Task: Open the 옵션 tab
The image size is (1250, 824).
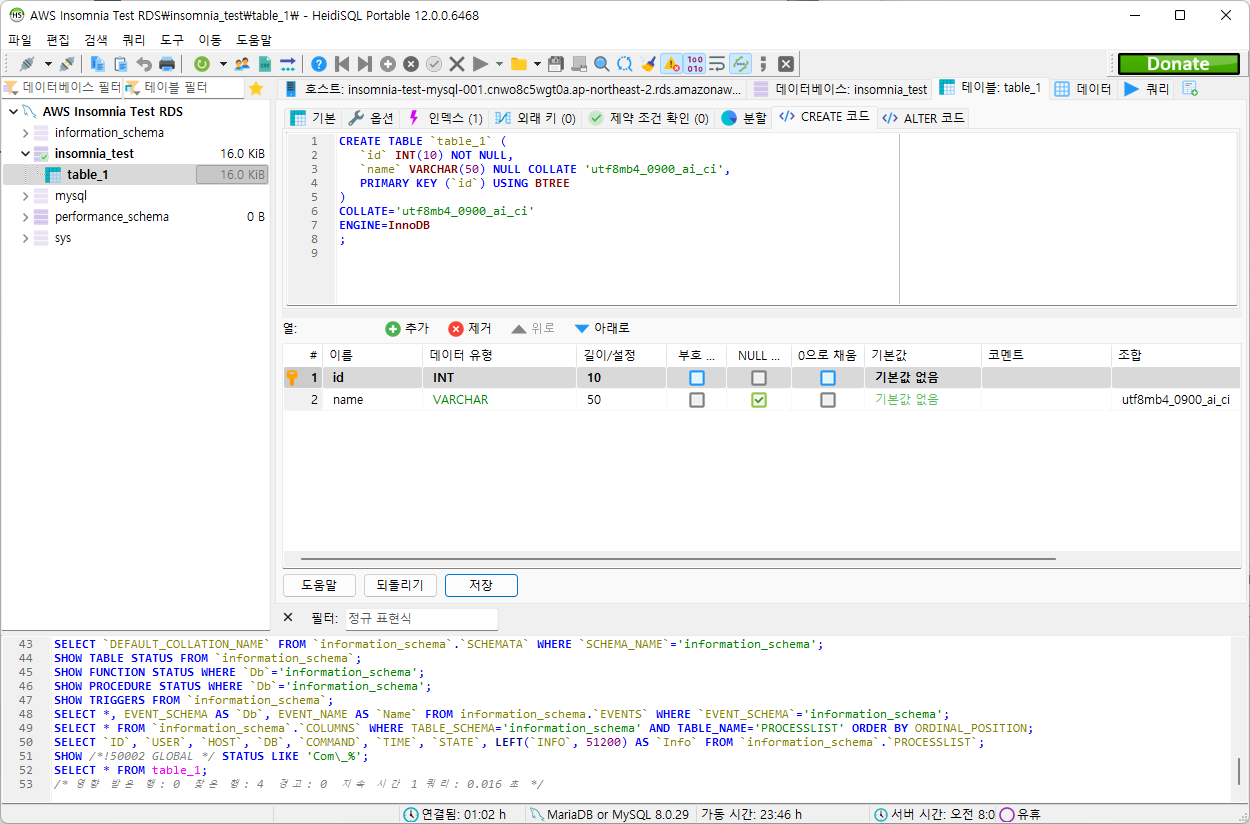Action: tap(371, 118)
